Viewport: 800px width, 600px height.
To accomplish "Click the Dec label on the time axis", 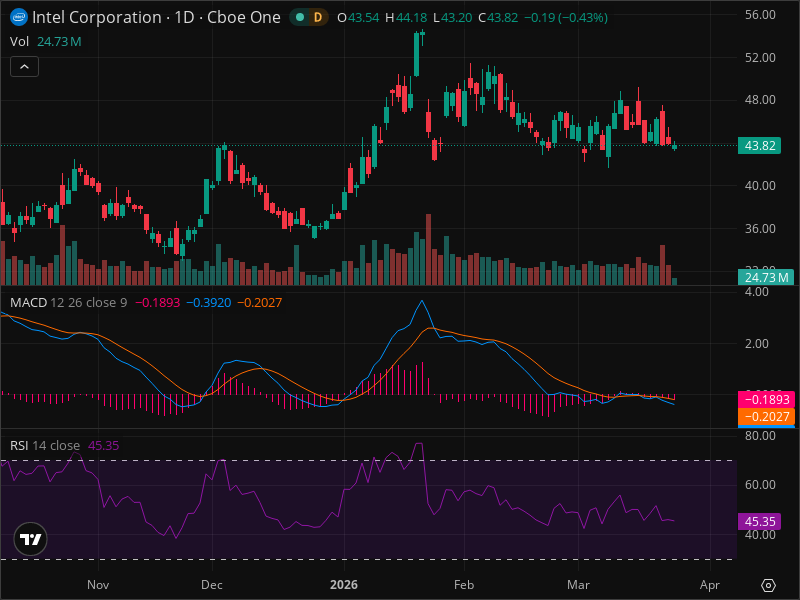I will point(212,585).
